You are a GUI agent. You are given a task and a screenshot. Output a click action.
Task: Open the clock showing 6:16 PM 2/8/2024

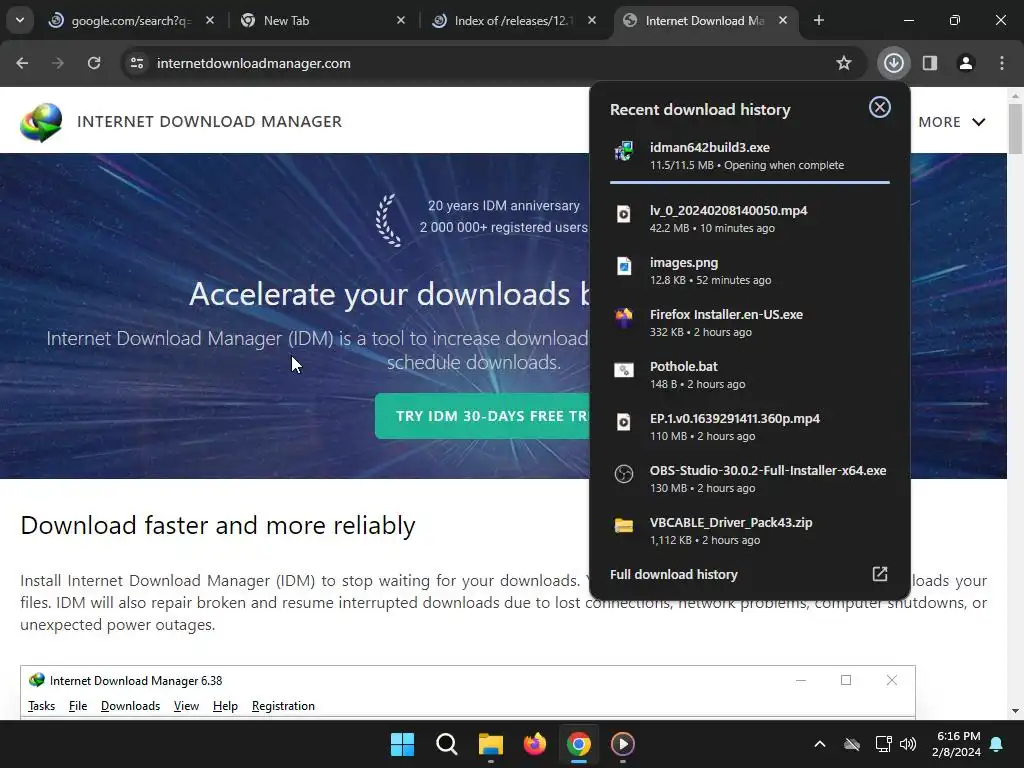click(956, 744)
